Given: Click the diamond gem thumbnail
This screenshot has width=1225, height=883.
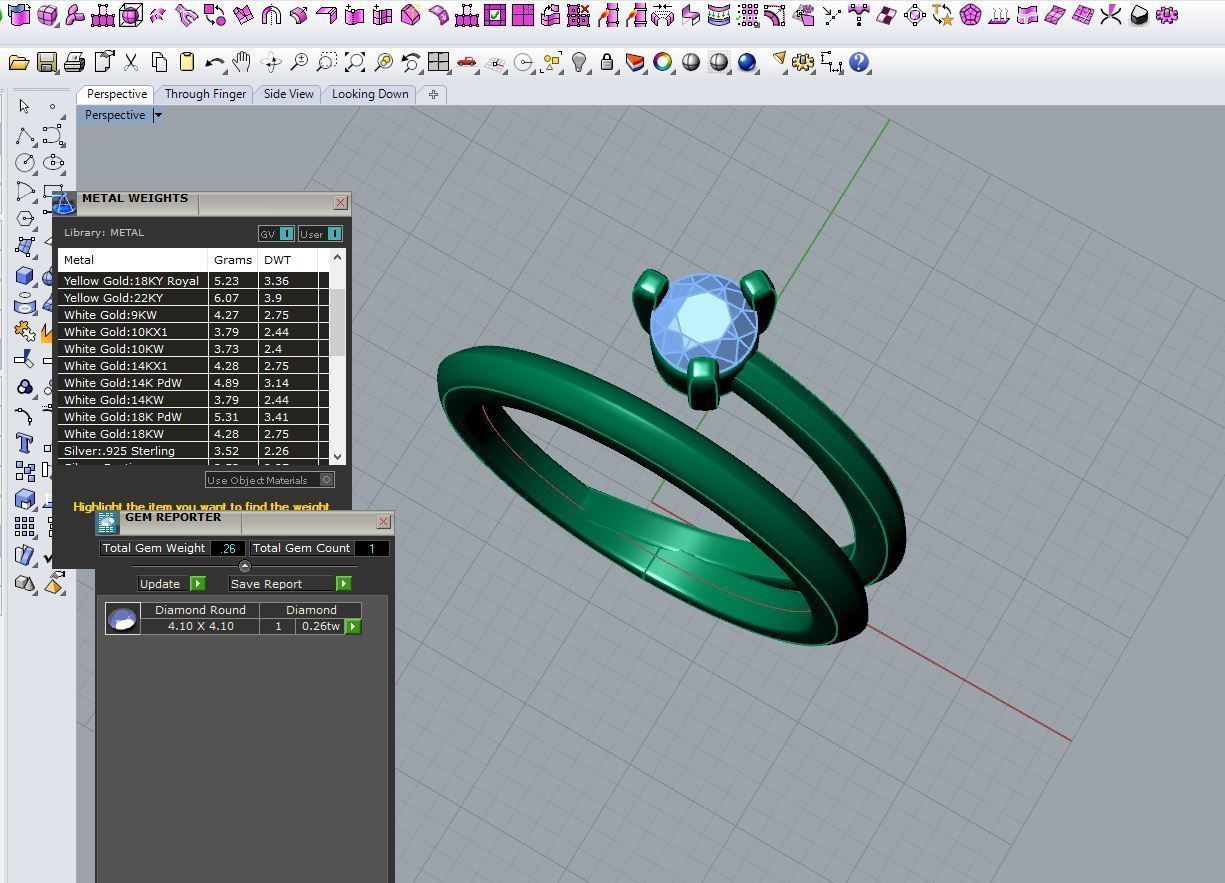Looking at the screenshot, I should [122, 619].
